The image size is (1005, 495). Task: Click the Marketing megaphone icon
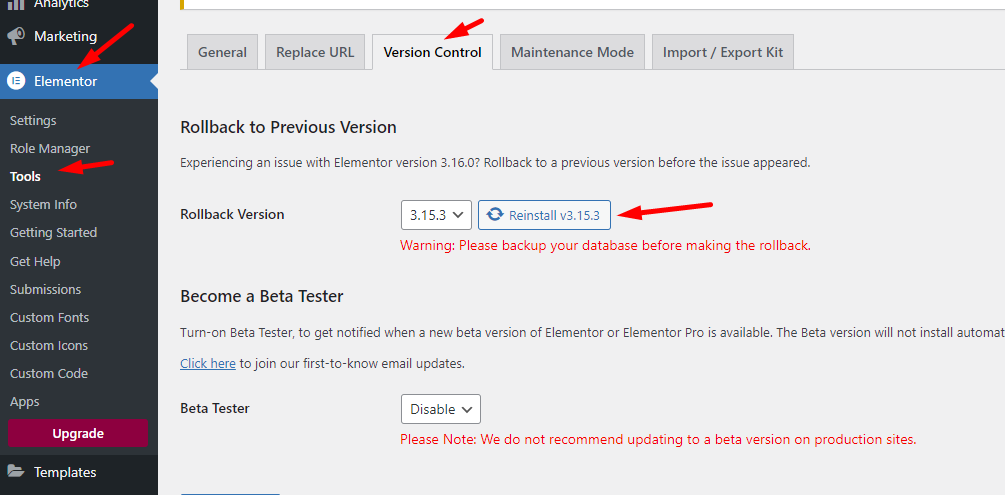[x=16, y=36]
